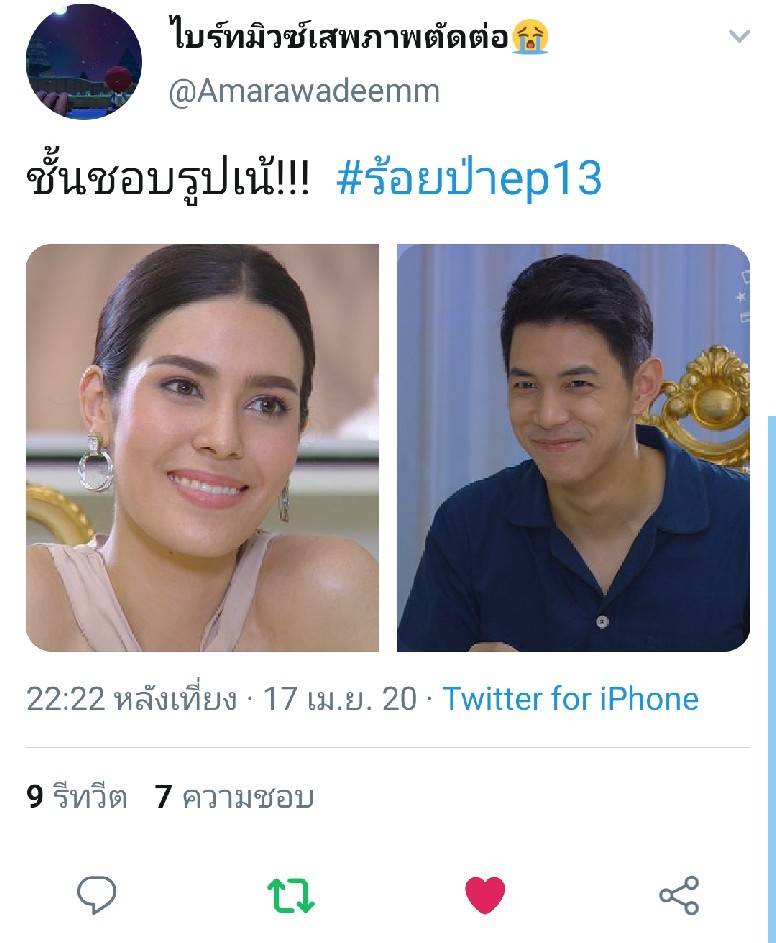Undo retweet via green retweet icon

point(291,895)
